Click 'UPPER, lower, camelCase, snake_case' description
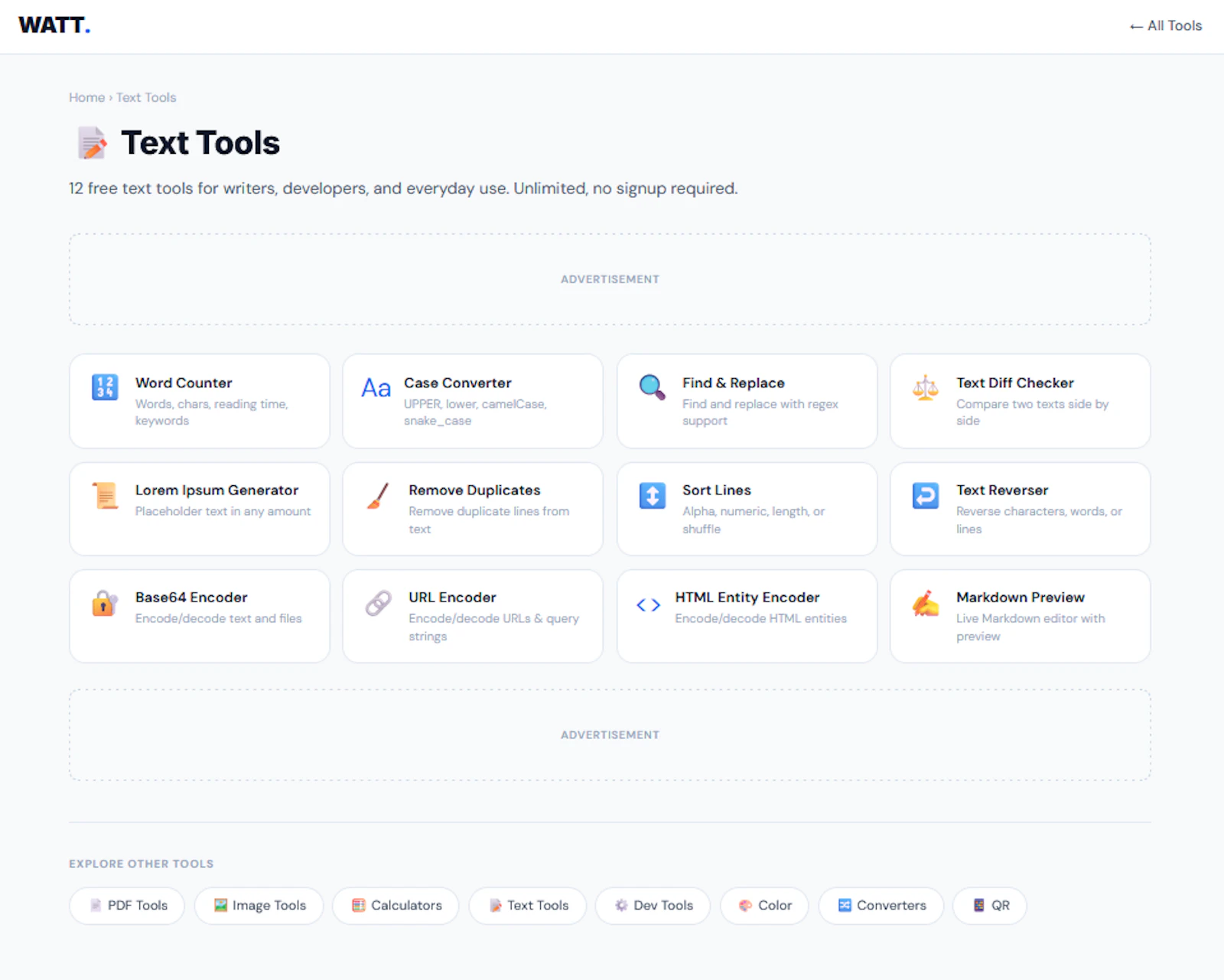 (x=475, y=412)
